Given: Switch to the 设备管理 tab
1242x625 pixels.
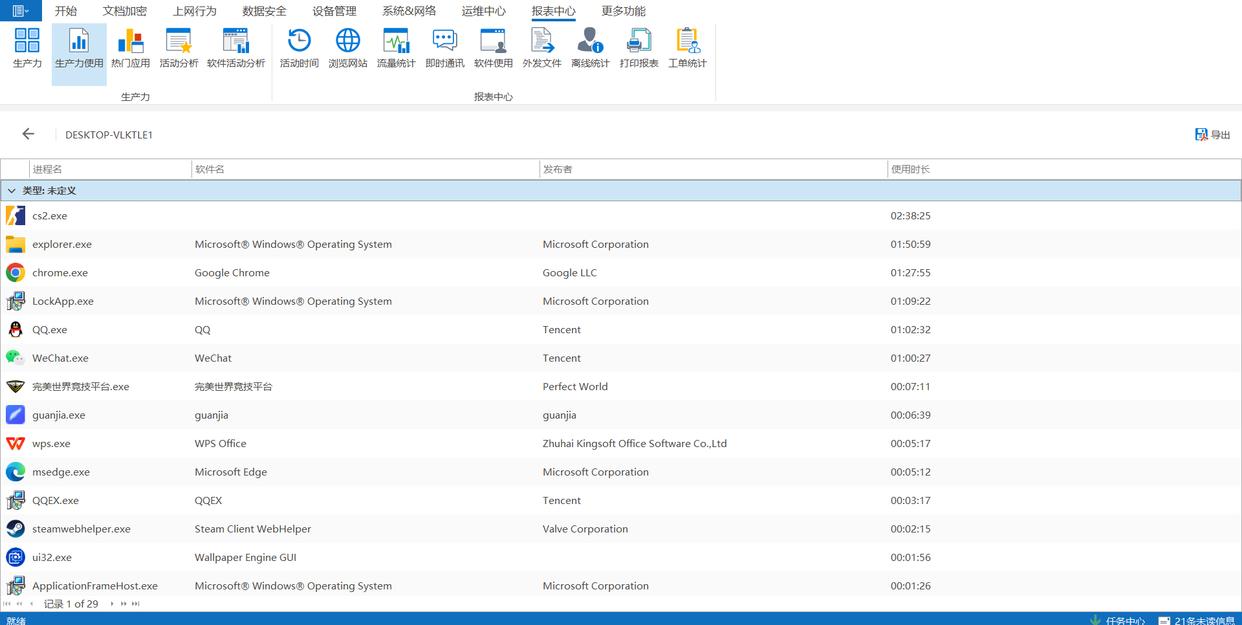Looking at the screenshot, I should tap(334, 11).
